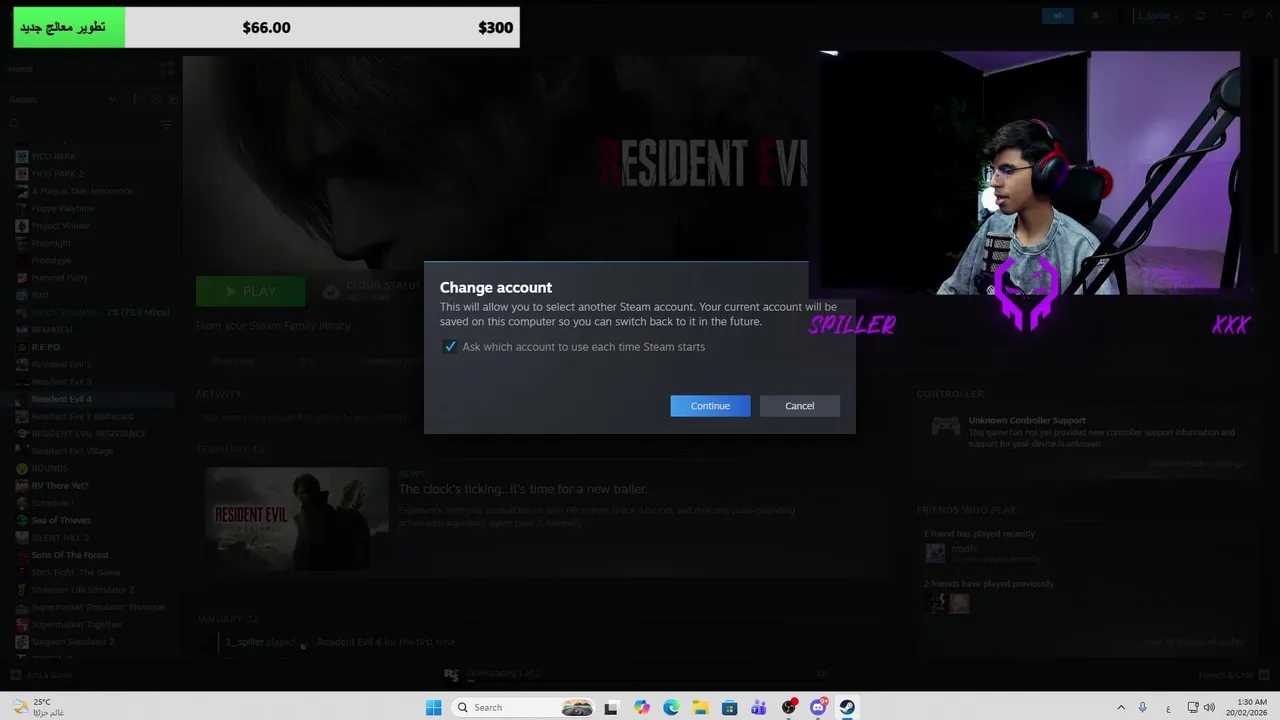Open Discord from the taskbar
Screen dimensions: 1280x720
click(818, 707)
